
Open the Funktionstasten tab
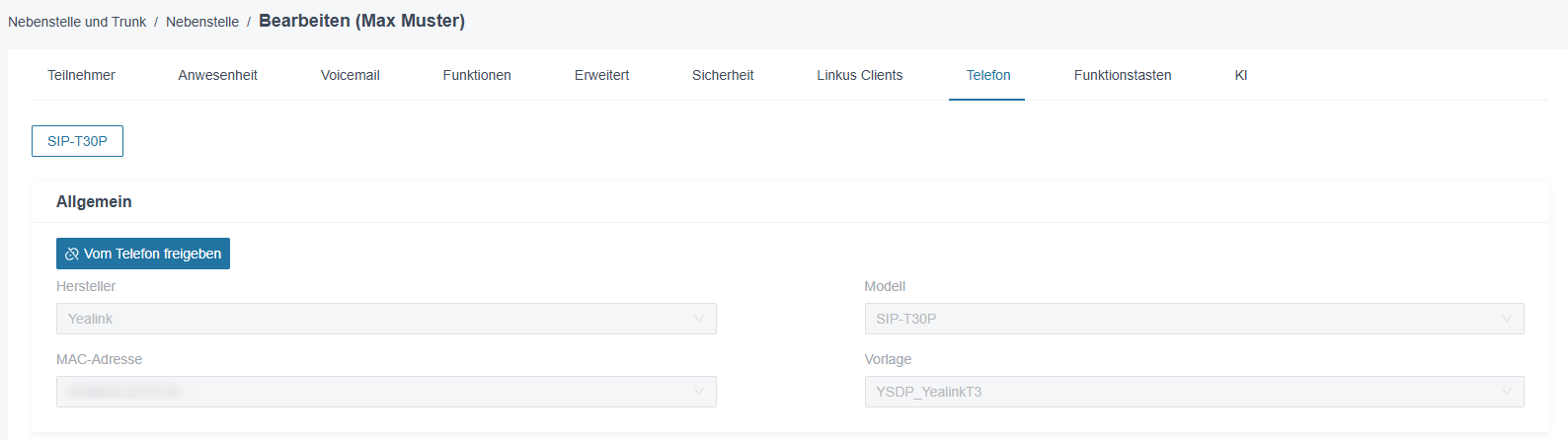tap(1123, 75)
